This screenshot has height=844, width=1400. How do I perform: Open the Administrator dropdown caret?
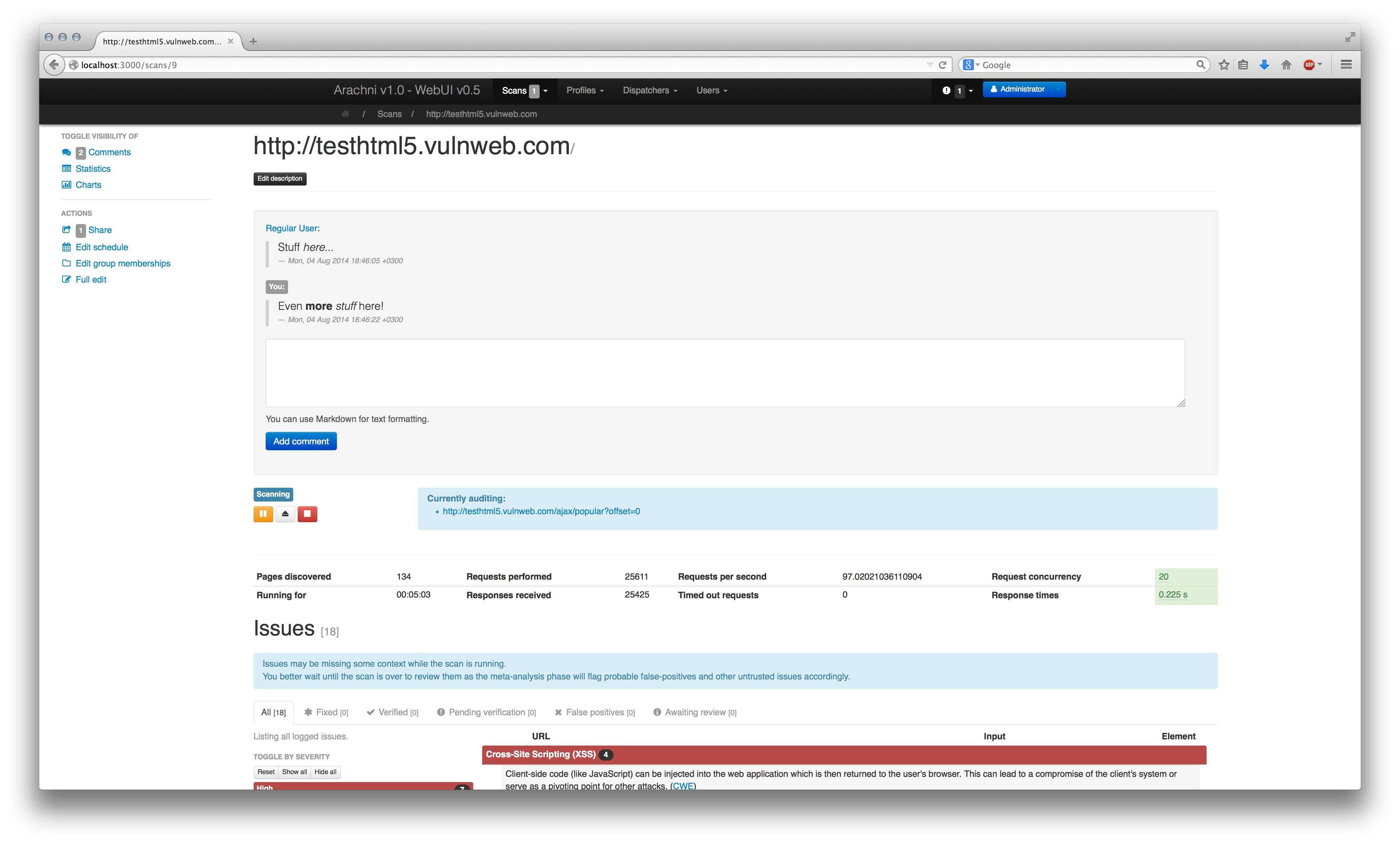[1059, 89]
